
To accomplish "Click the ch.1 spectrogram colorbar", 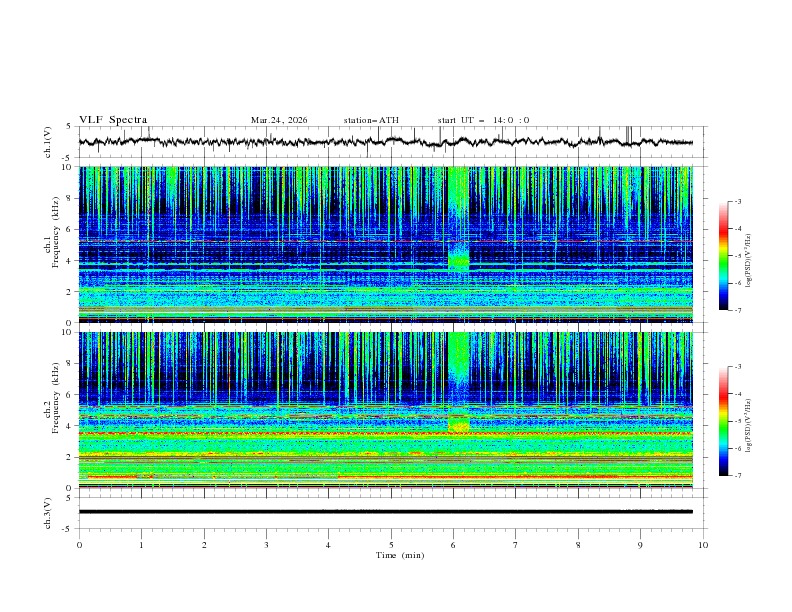I will click(x=723, y=256).
